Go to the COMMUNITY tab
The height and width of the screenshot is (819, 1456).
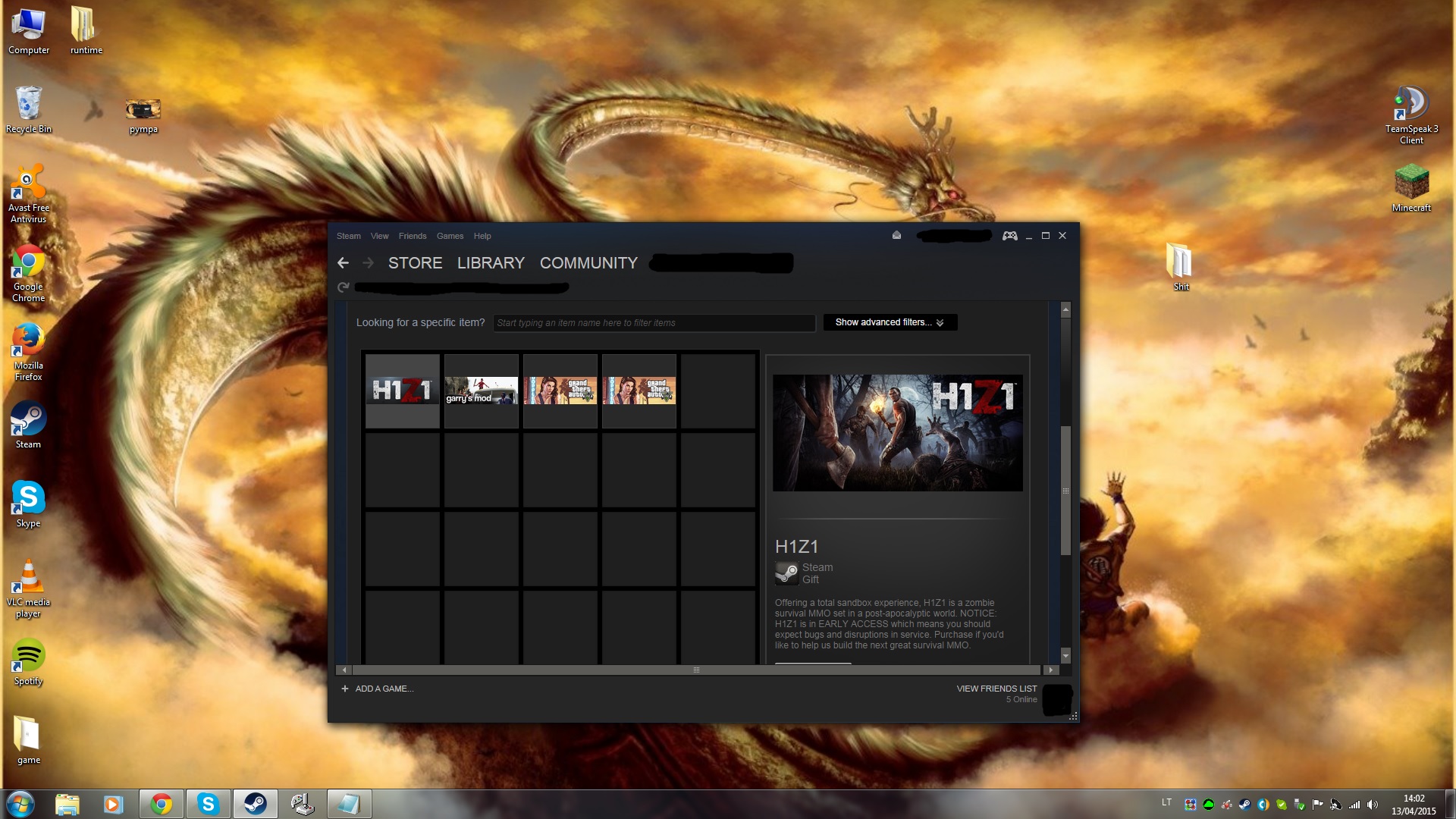(588, 263)
